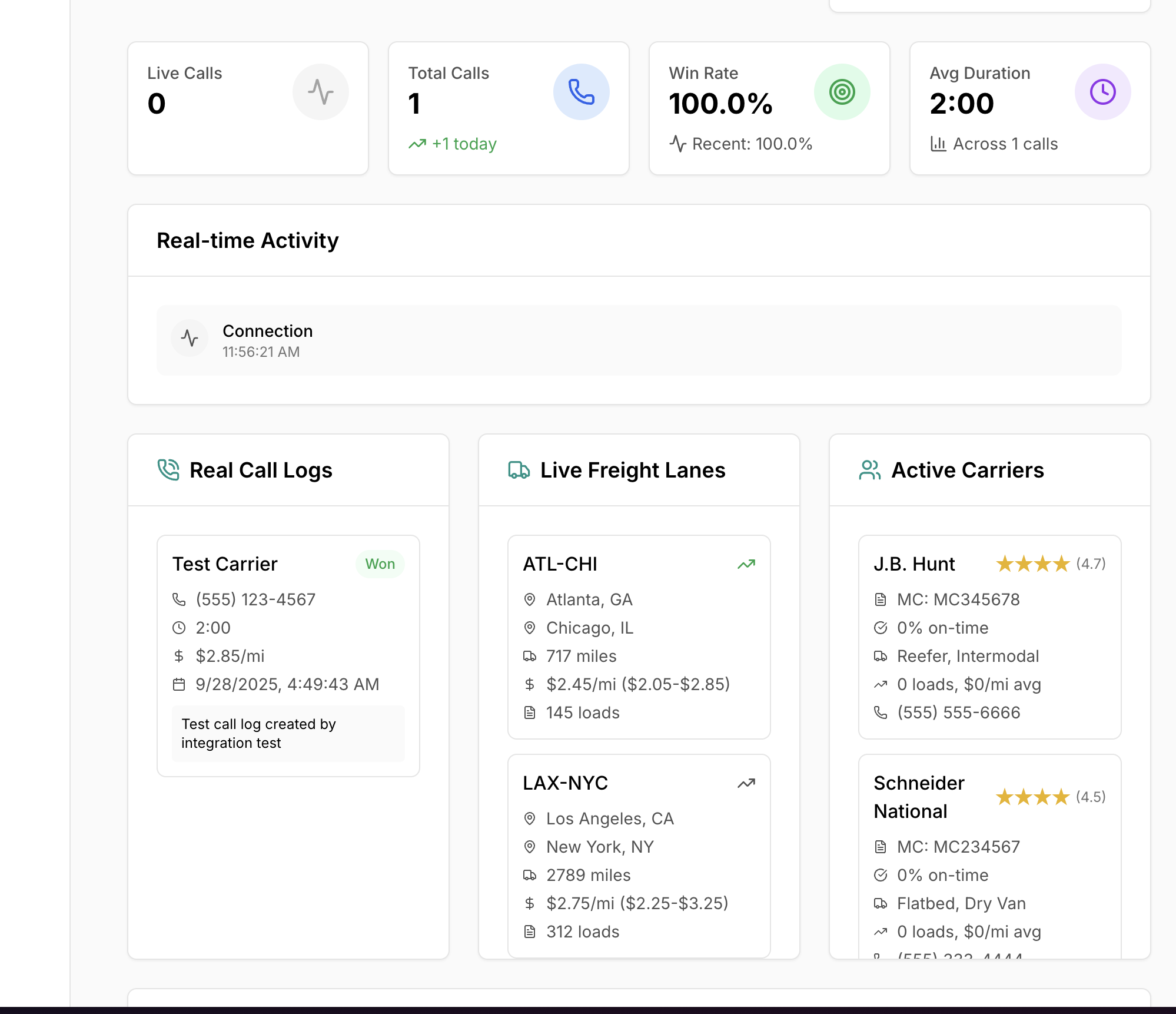
Task: Open the Test Carrier call log
Action: [225, 564]
